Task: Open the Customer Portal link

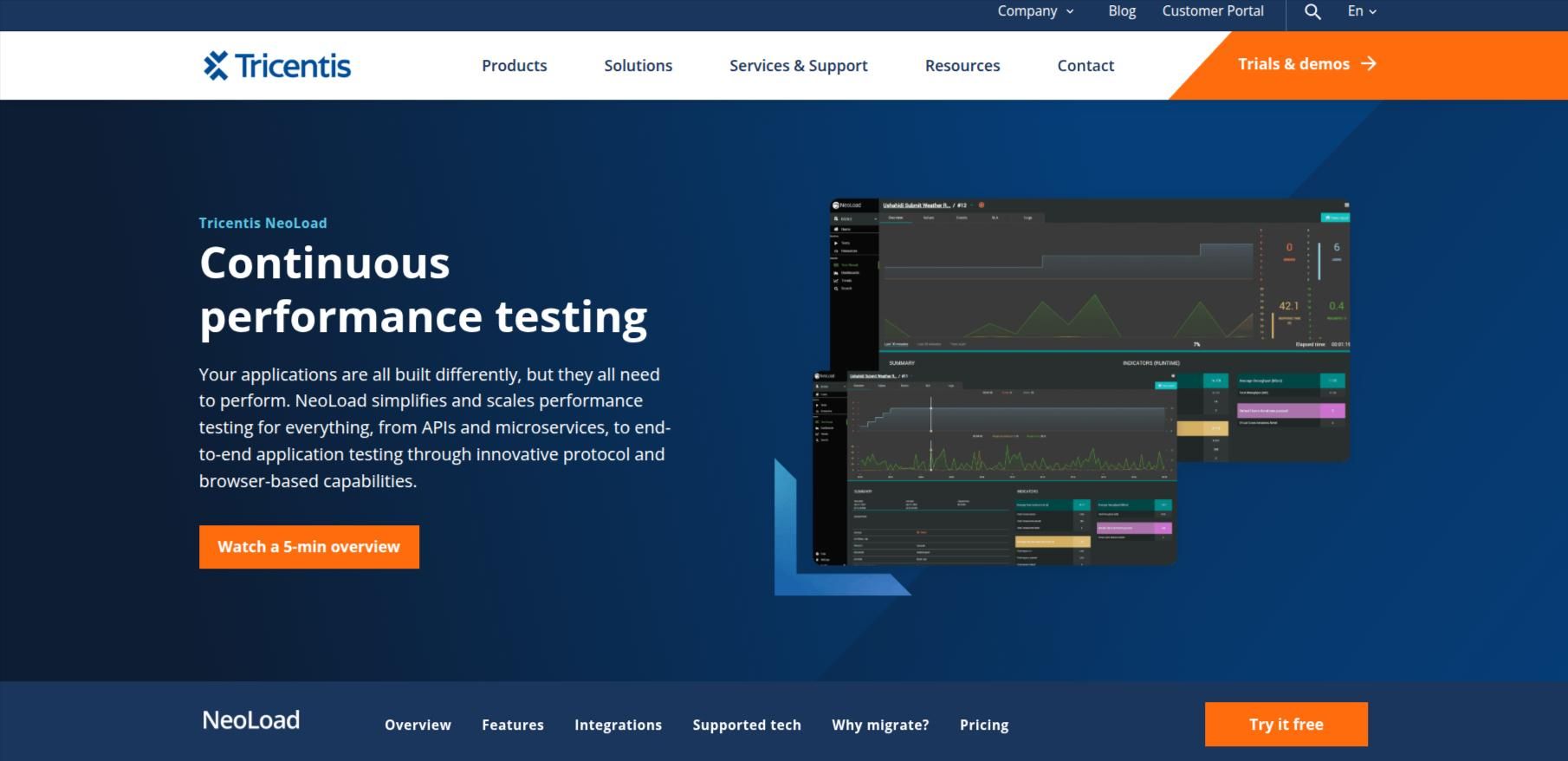Action: [x=1213, y=11]
